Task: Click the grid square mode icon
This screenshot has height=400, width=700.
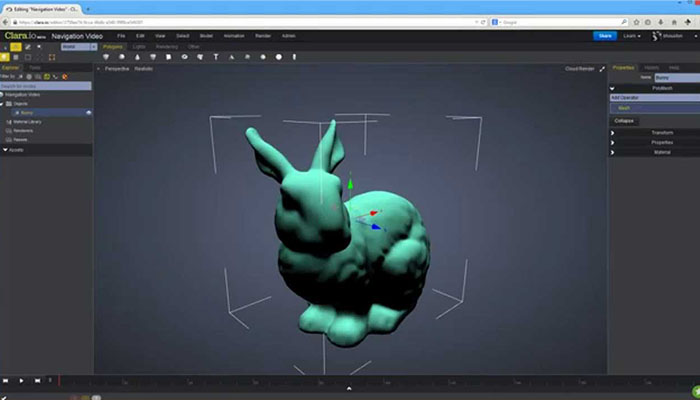Action: point(16,57)
